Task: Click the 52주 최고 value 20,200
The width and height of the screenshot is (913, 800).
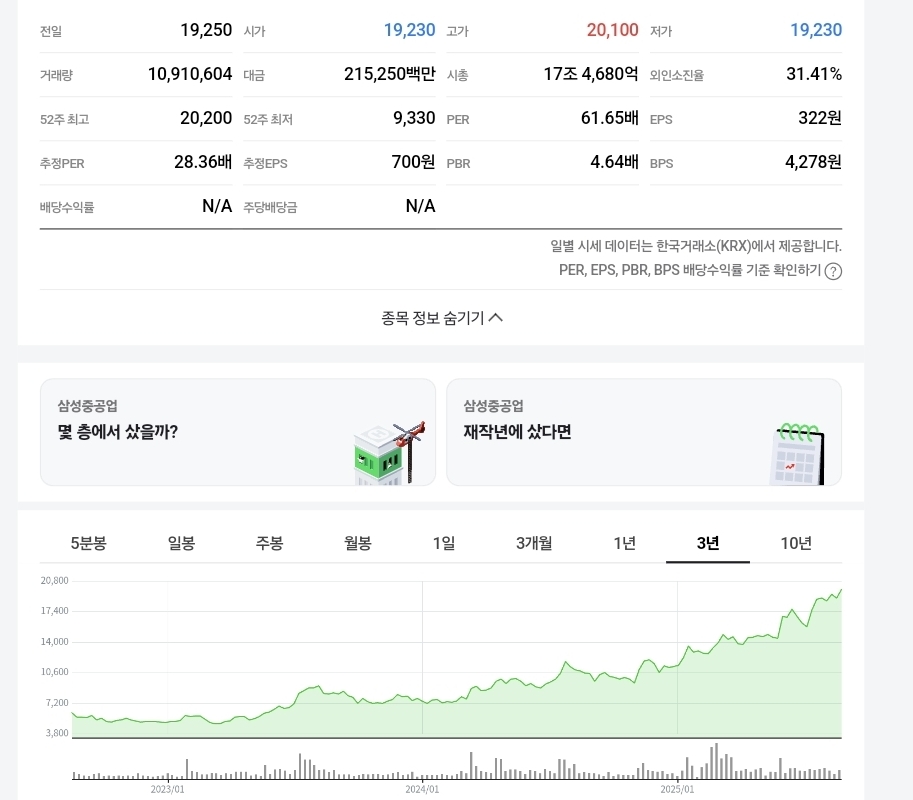Action: (x=206, y=118)
